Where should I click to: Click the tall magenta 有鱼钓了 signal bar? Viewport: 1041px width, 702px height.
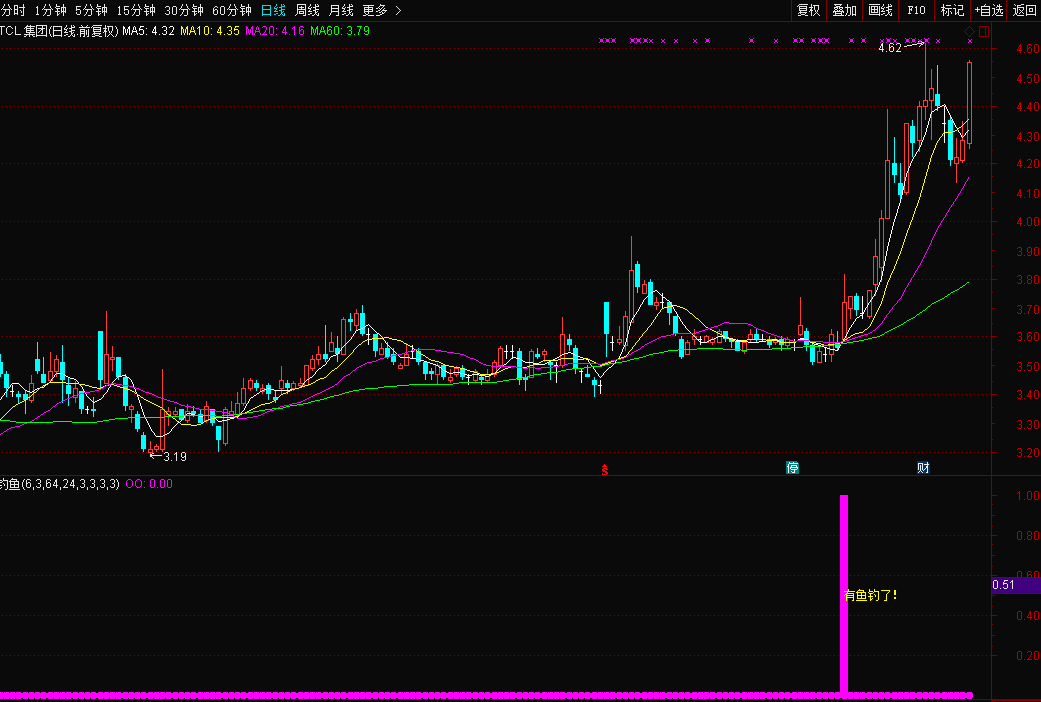pos(844,594)
